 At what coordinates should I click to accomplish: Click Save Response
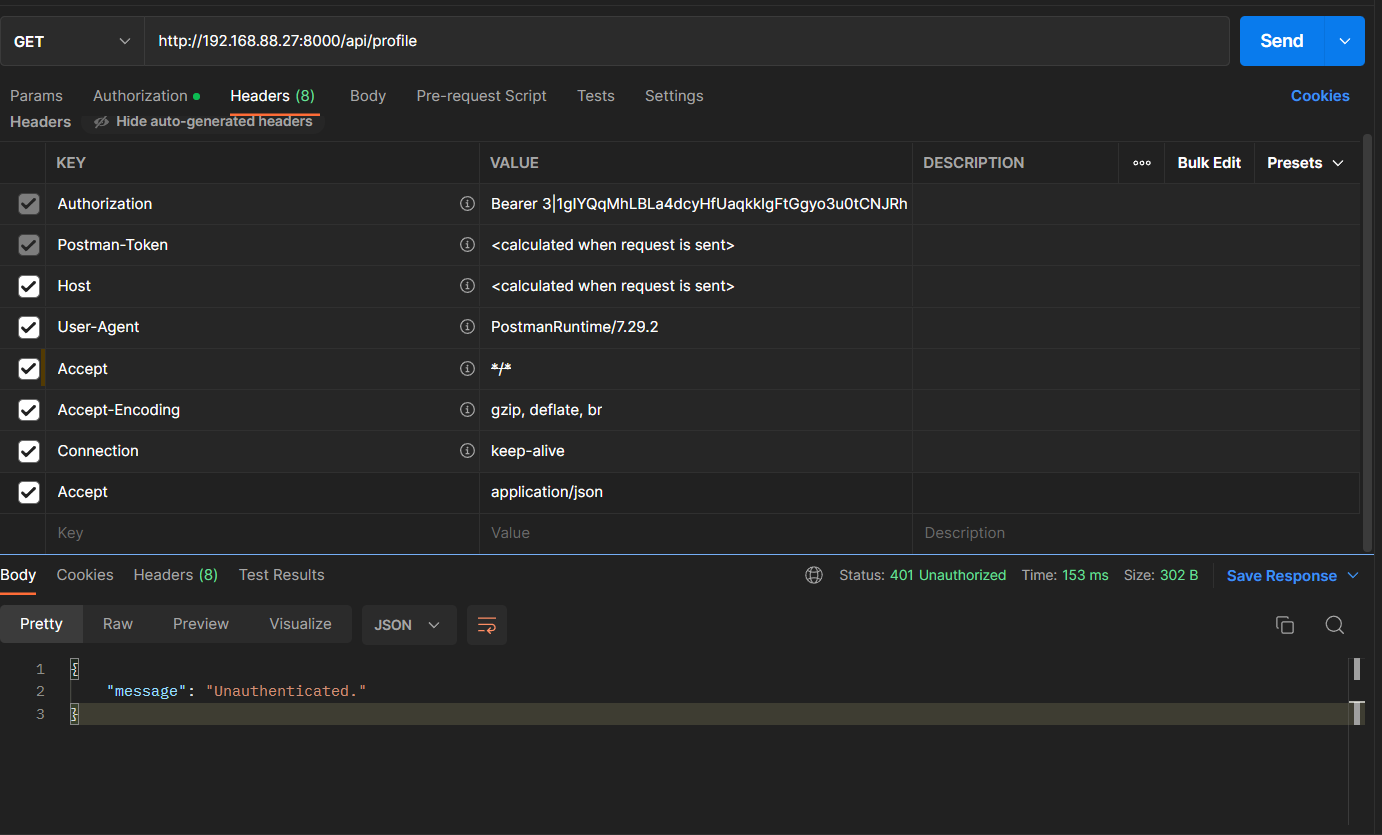(1282, 576)
